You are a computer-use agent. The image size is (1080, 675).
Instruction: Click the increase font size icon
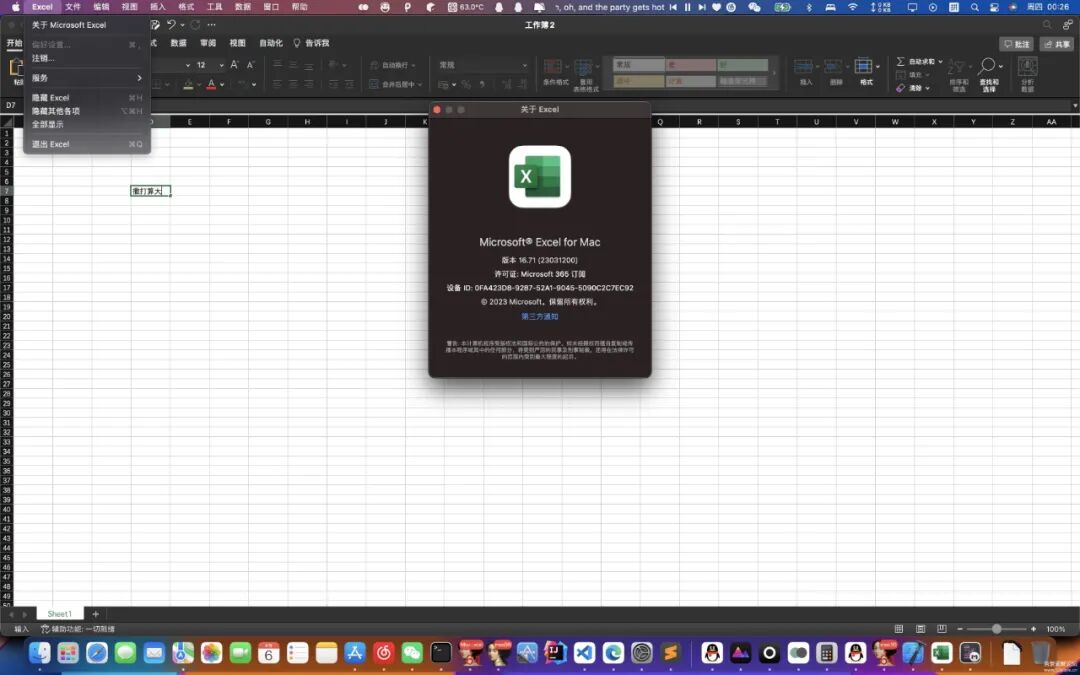(x=234, y=65)
